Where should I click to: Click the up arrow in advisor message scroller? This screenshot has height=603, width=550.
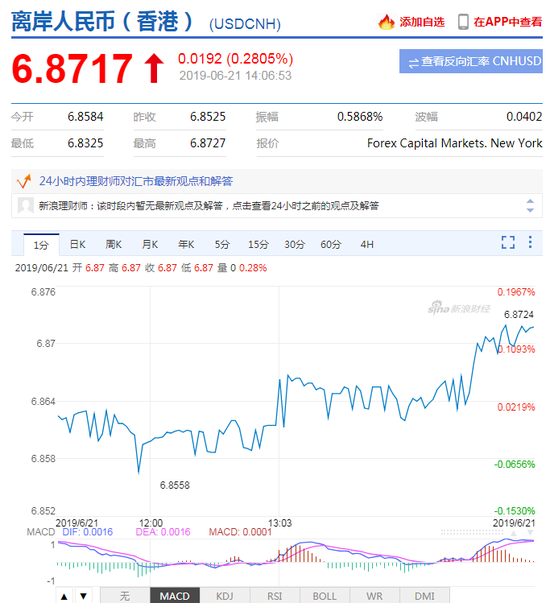coord(530,201)
